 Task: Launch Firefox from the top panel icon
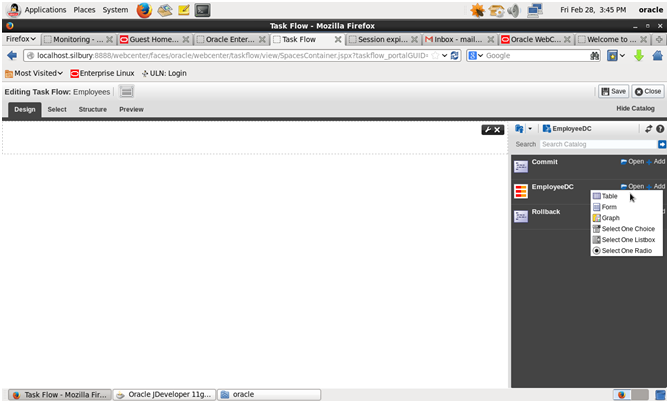(x=144, y=10)
